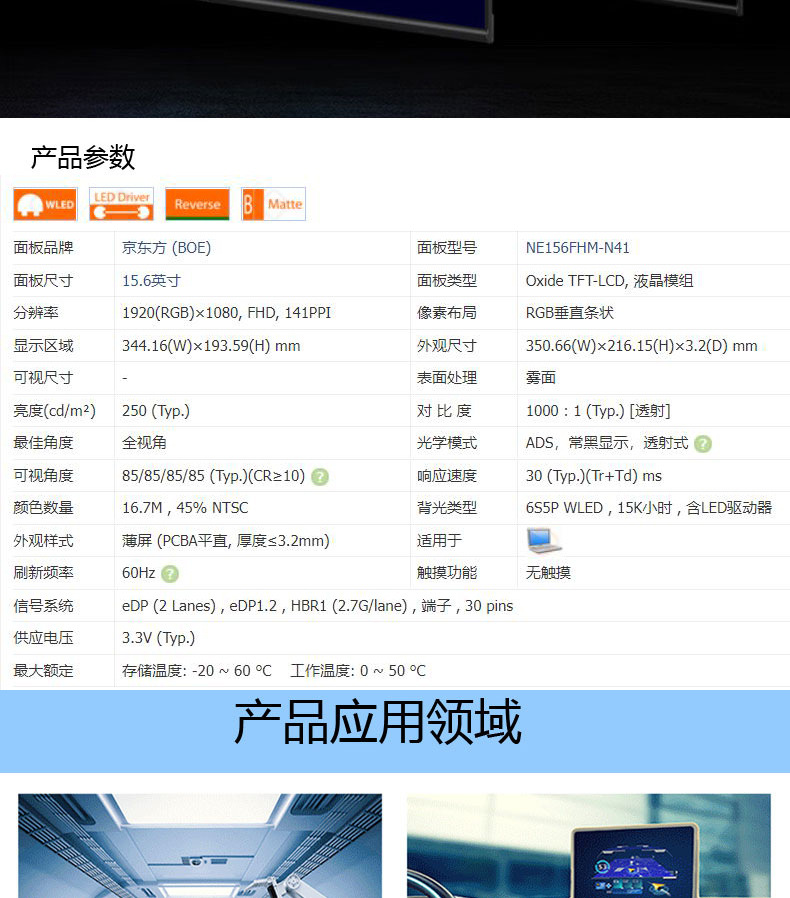Click contrast ratio 1000 : 1 (Typ.) [透射]
The width and height of the screenshot is (790, 898).
coord(598,411)
